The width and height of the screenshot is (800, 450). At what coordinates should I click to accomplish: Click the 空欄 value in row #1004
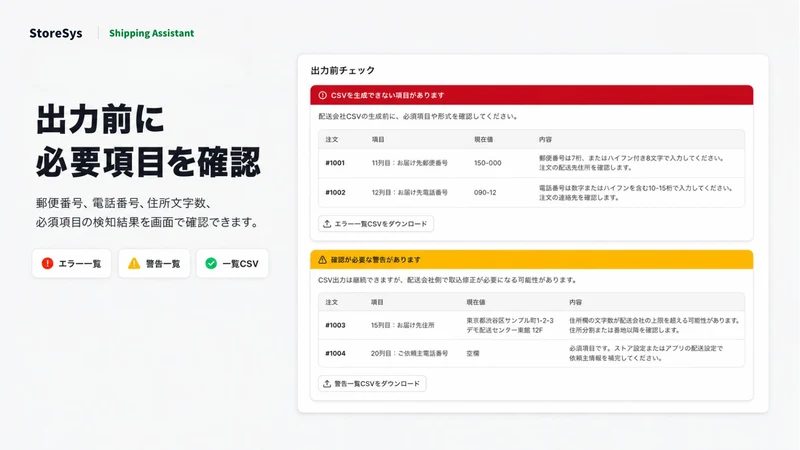click(x=472, y=353)
